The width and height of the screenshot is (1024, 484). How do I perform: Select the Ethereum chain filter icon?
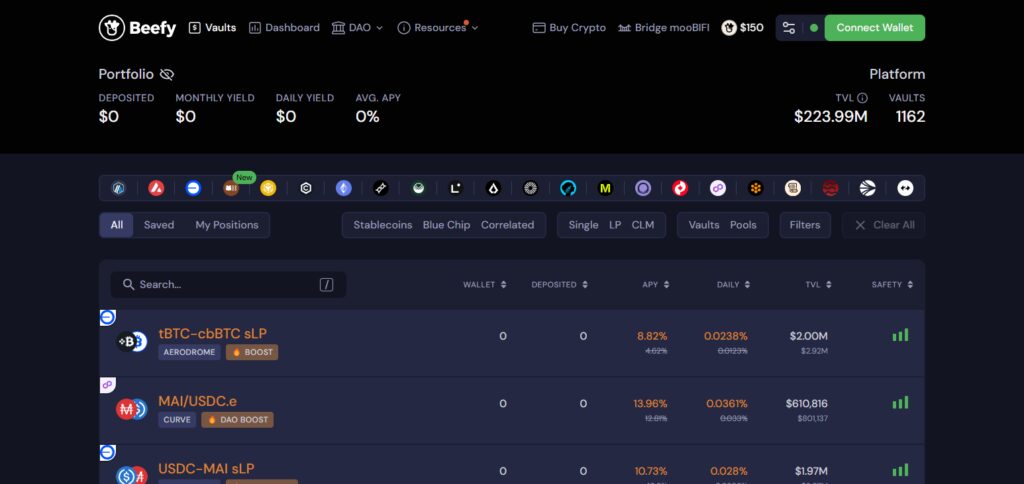(344, 188)
